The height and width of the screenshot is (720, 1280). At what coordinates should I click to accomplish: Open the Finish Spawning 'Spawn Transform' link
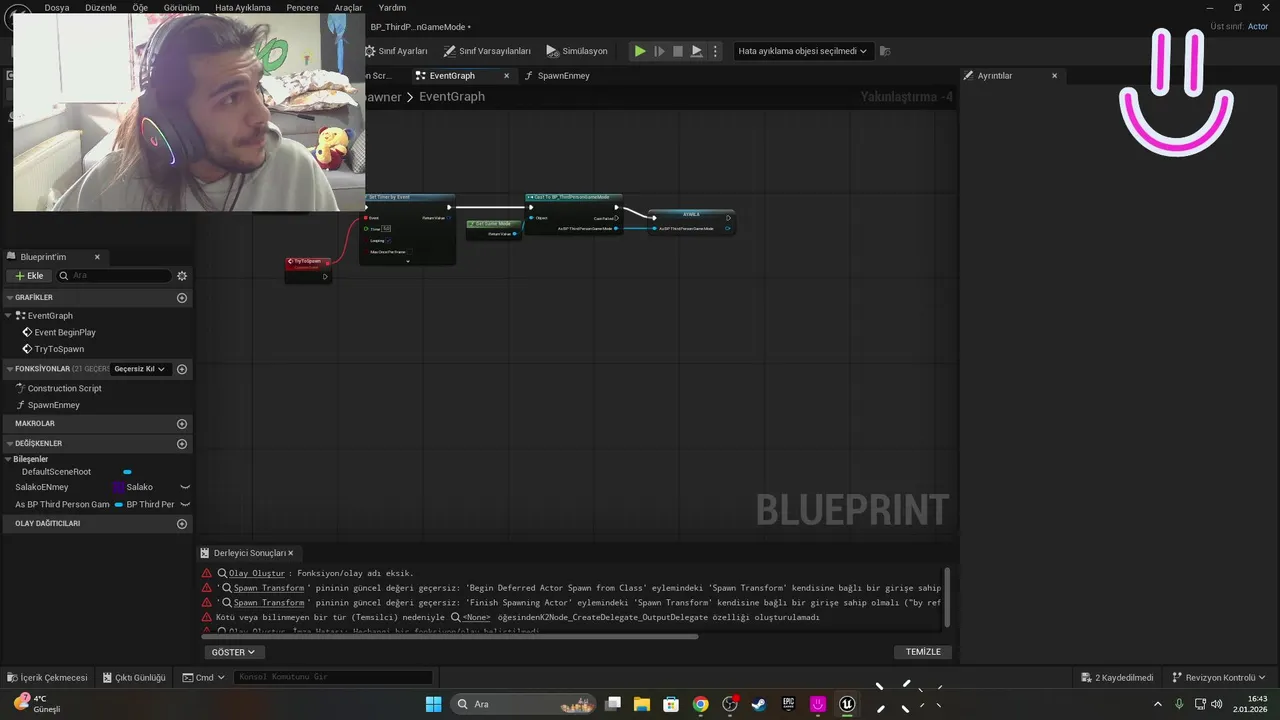click(269, 603)
